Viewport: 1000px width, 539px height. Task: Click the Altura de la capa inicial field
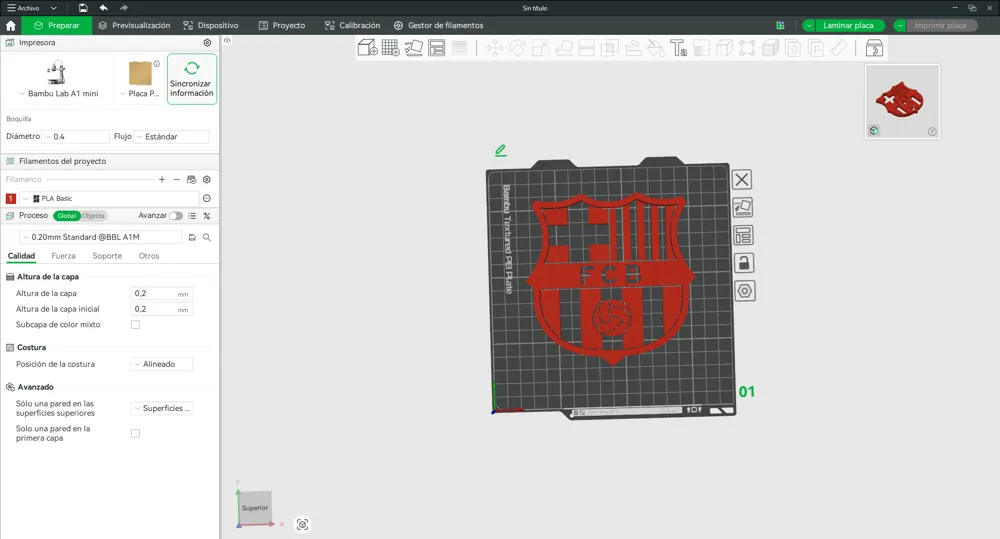(x=161, y=309)
